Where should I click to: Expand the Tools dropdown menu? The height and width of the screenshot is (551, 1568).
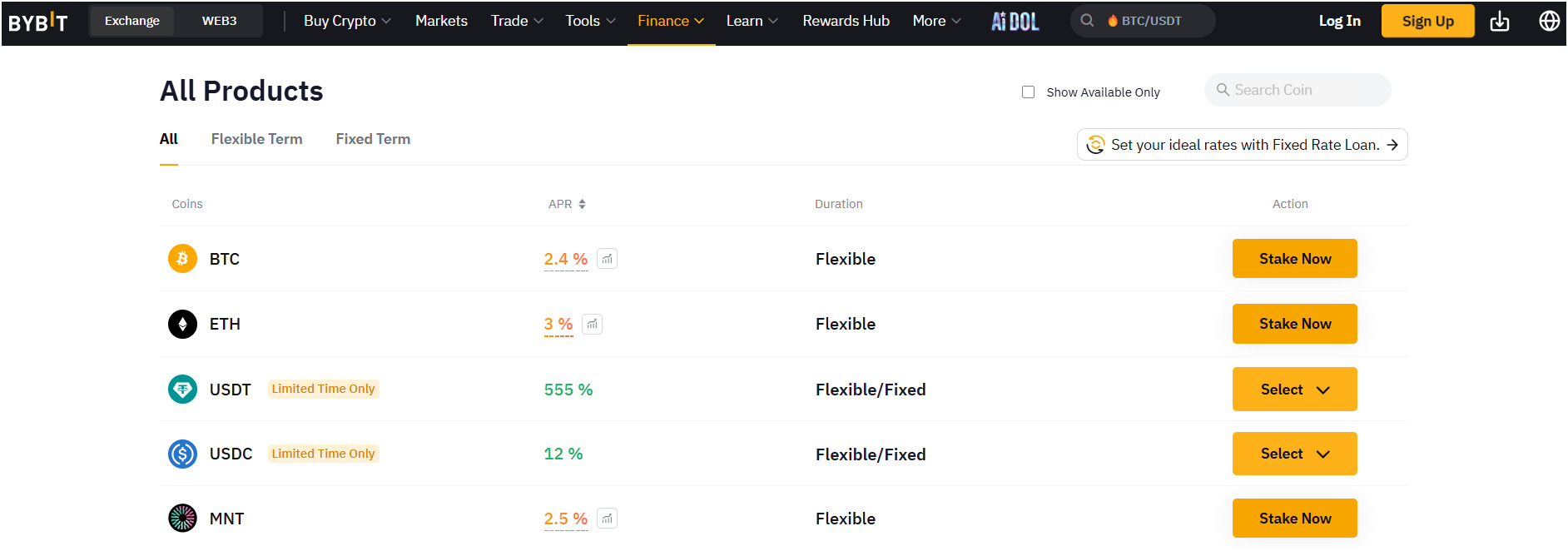590,21
